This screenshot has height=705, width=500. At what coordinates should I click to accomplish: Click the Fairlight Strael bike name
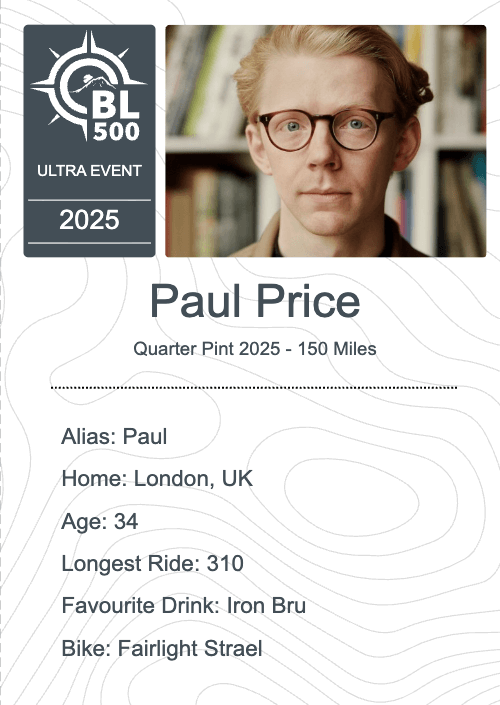coord(190,648)
